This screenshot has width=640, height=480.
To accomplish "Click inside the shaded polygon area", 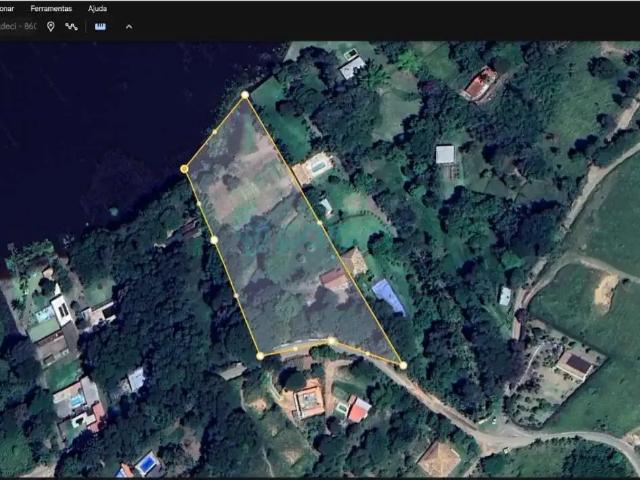I will tap(270, 240).
